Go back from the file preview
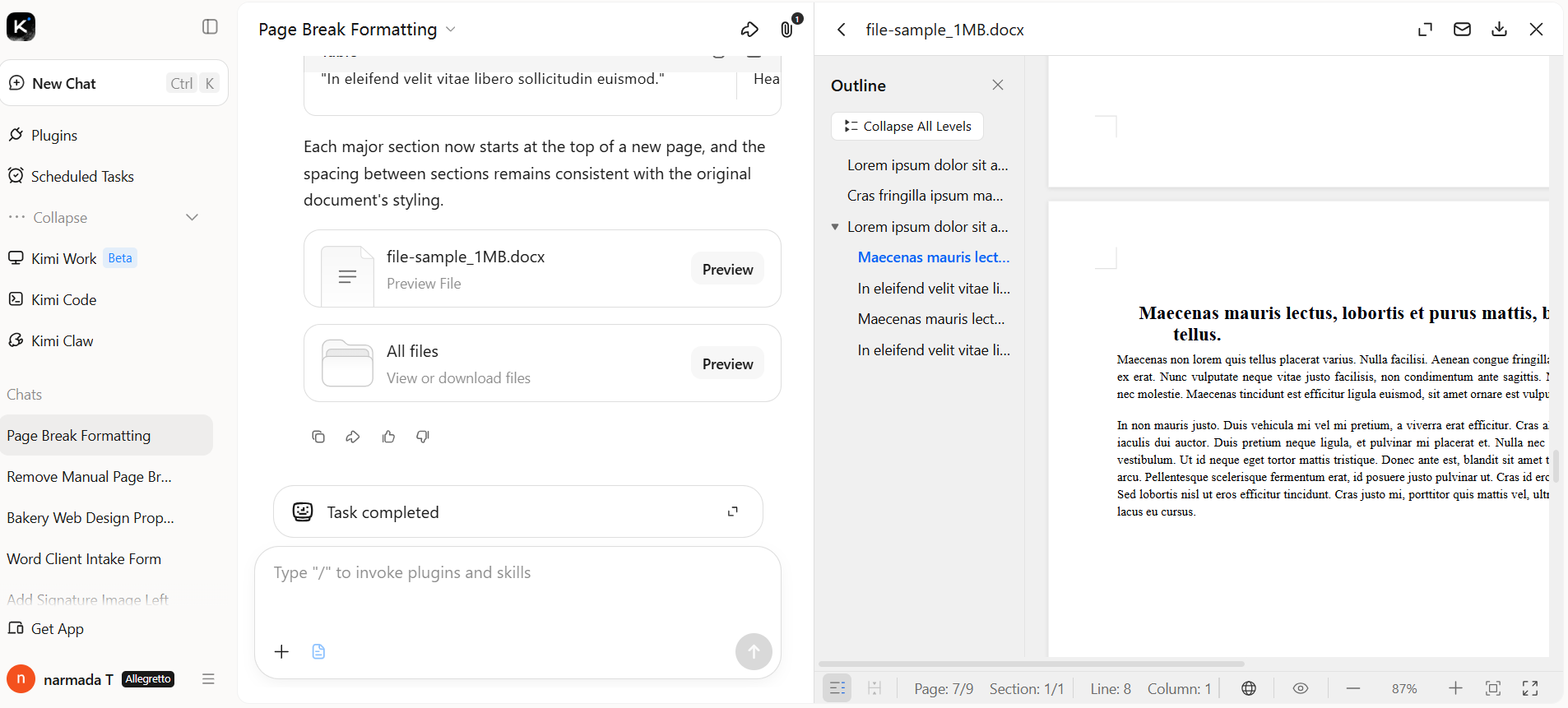 click(x=841, y=30)
